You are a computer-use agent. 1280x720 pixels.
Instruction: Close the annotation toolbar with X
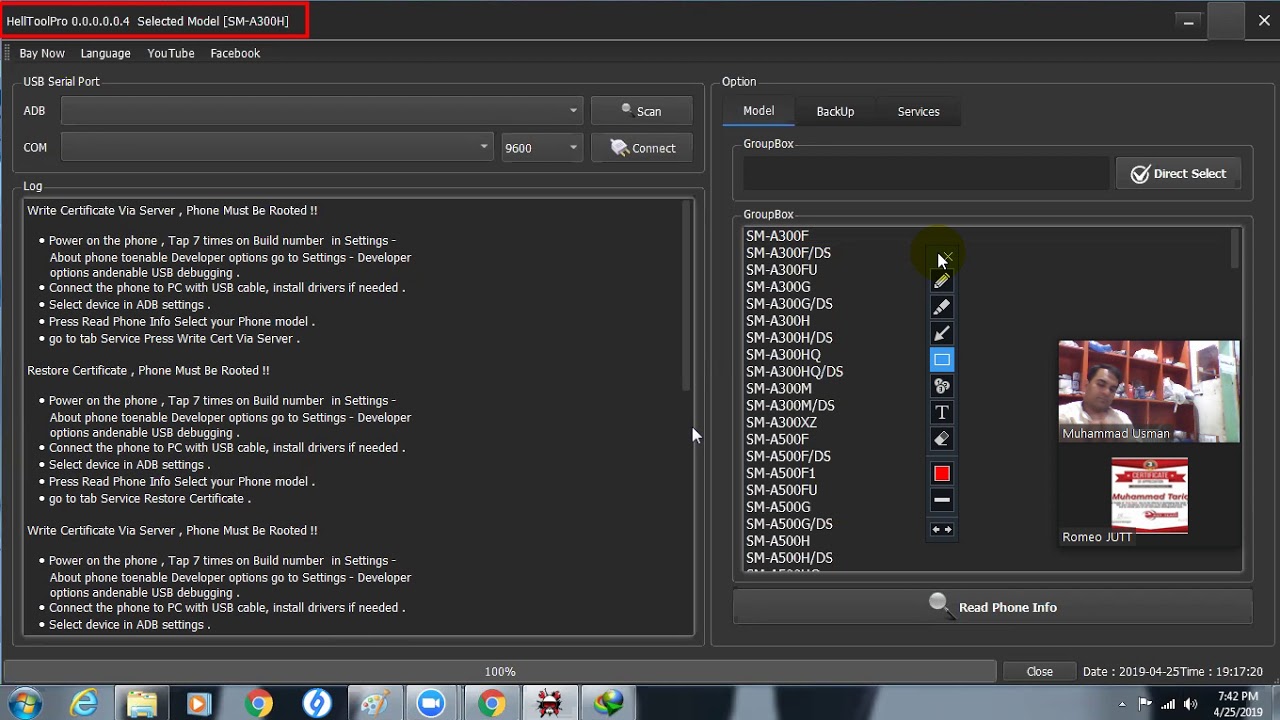(946, 257)
